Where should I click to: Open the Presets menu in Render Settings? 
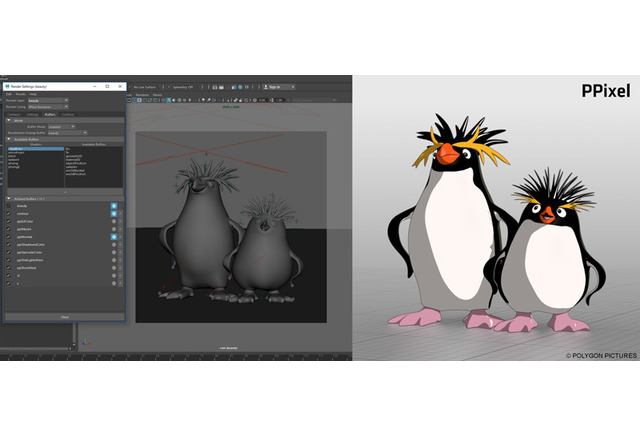coord(20,93)
